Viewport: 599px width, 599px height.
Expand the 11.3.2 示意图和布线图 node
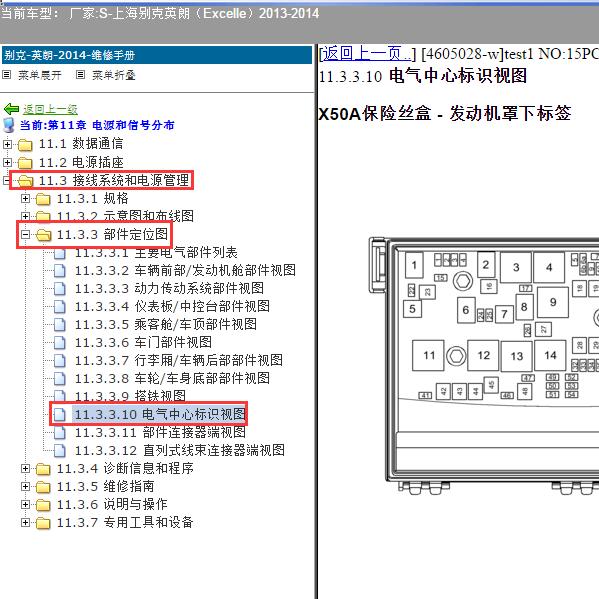(25, 216)
